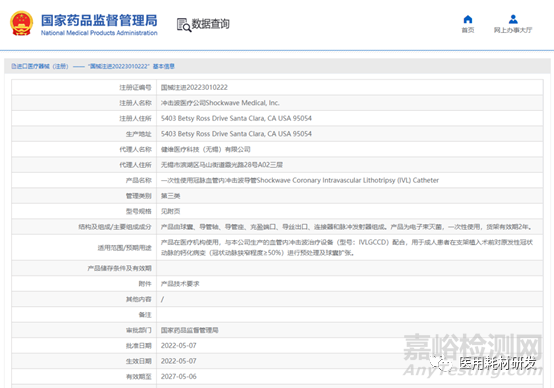
Task: Select the 管理类别 第三类 cell
Action: tap(349, 196)
